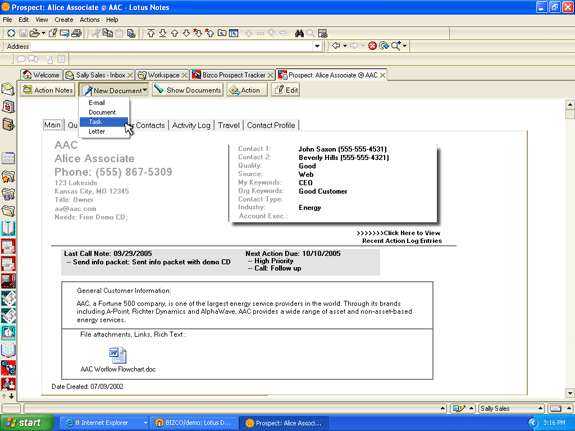Screen dimensions: 575x431
Task: Collapse the New Document dropdown button
Action: (114, 90)
